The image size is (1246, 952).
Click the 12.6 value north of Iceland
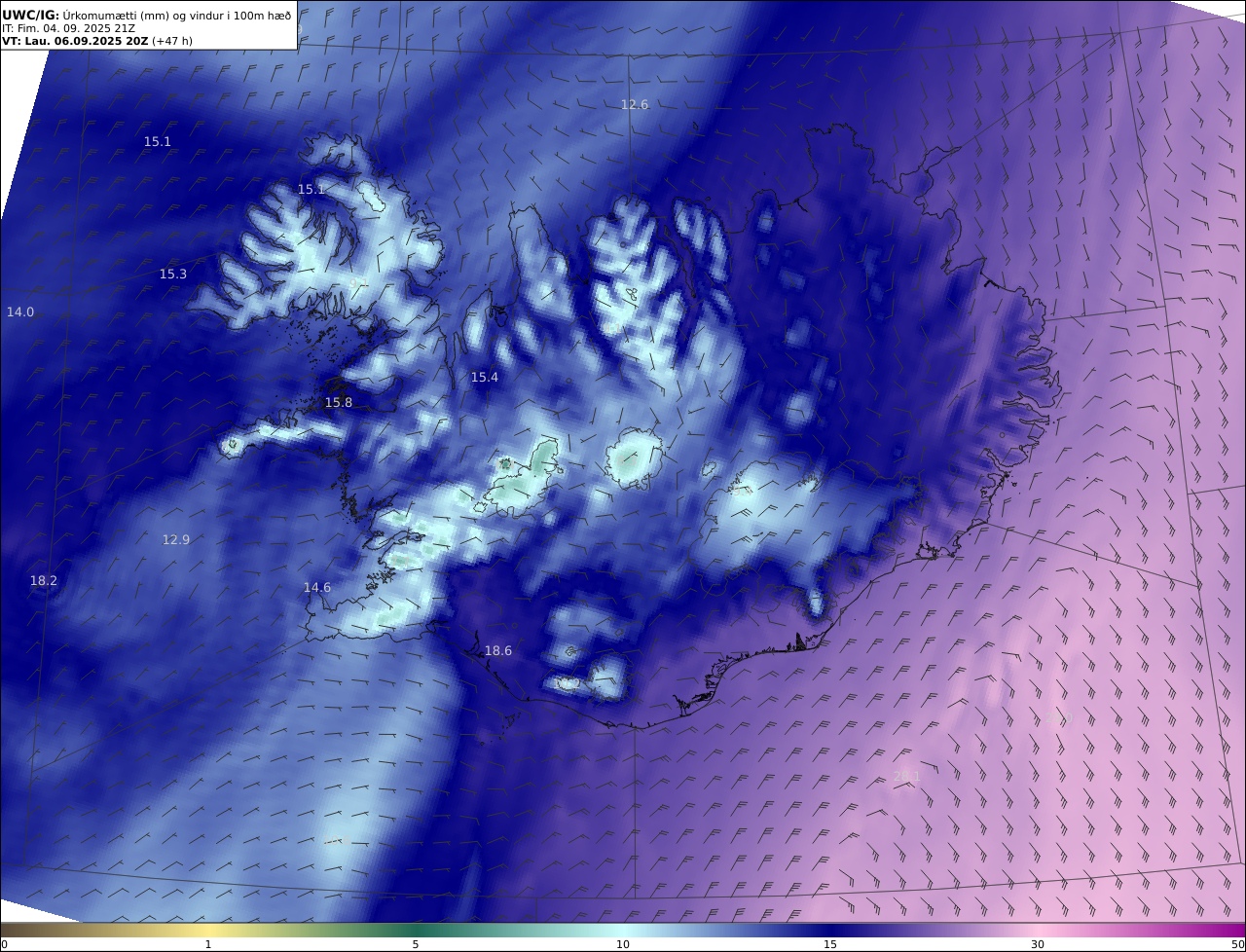click(x=635, y=104)
